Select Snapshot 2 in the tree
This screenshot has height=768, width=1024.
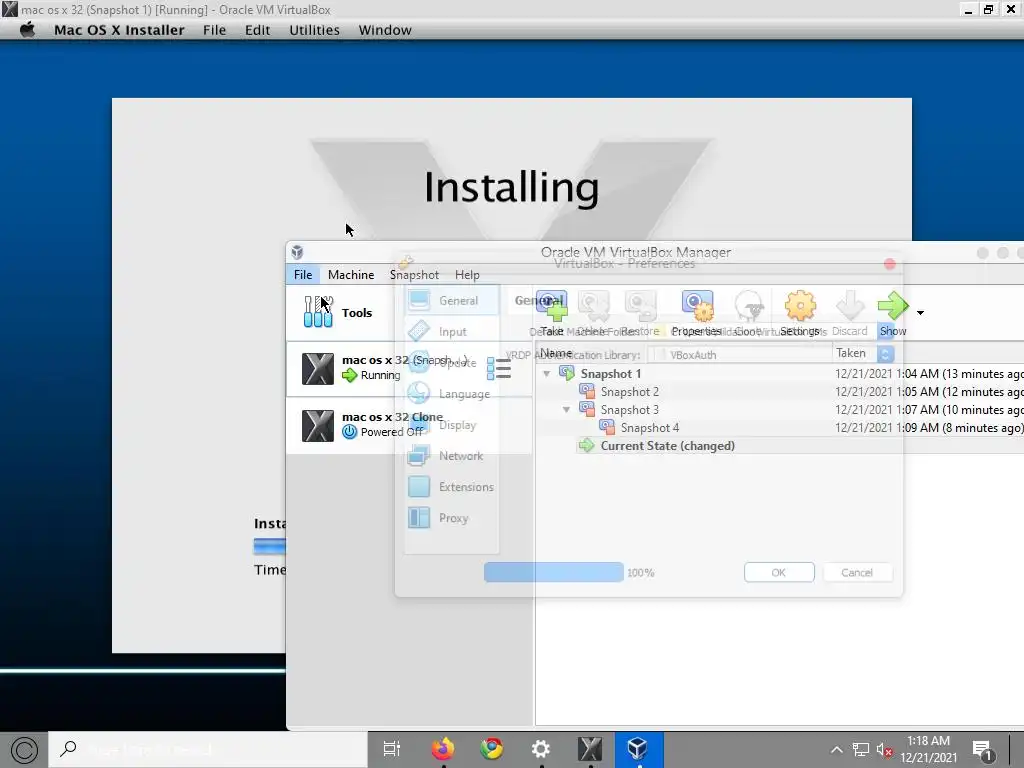630,392
